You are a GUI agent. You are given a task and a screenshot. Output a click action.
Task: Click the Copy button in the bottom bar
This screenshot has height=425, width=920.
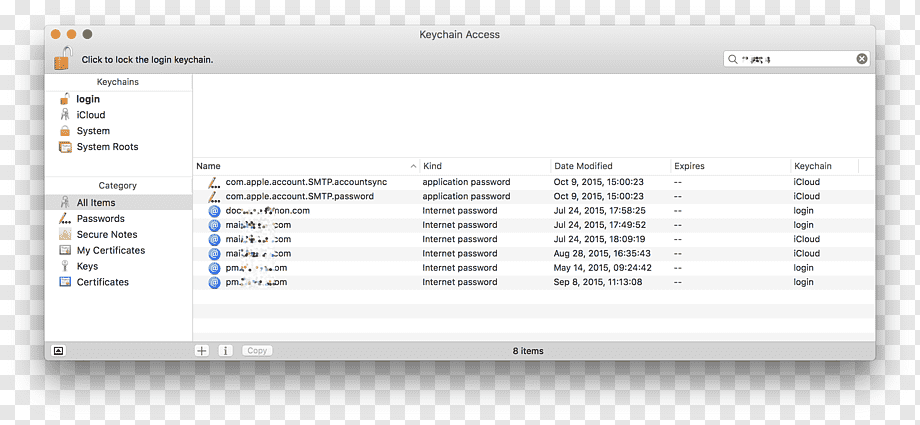(x=257, y=350)
